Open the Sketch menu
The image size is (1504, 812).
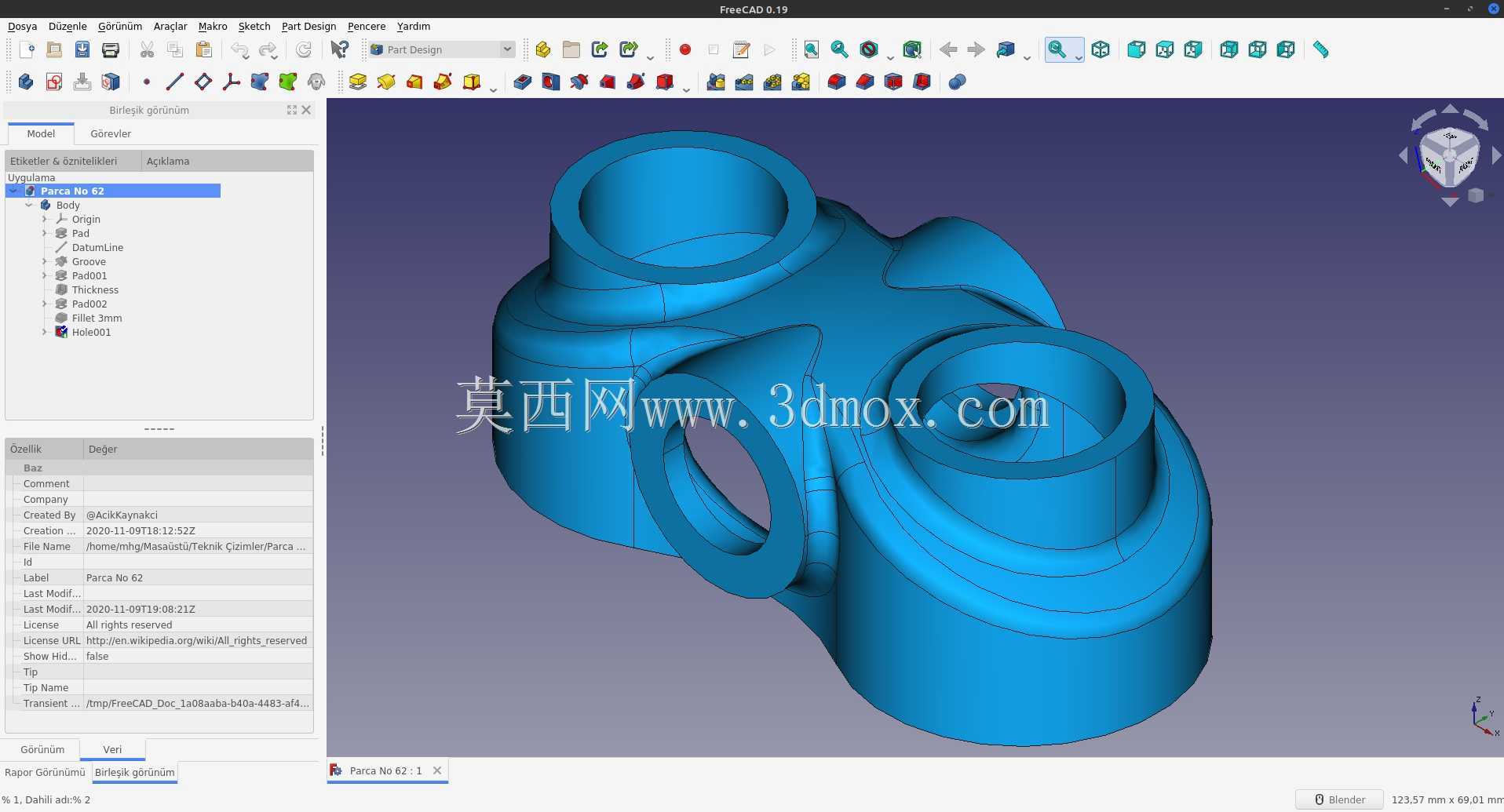[x=254, y=26]
